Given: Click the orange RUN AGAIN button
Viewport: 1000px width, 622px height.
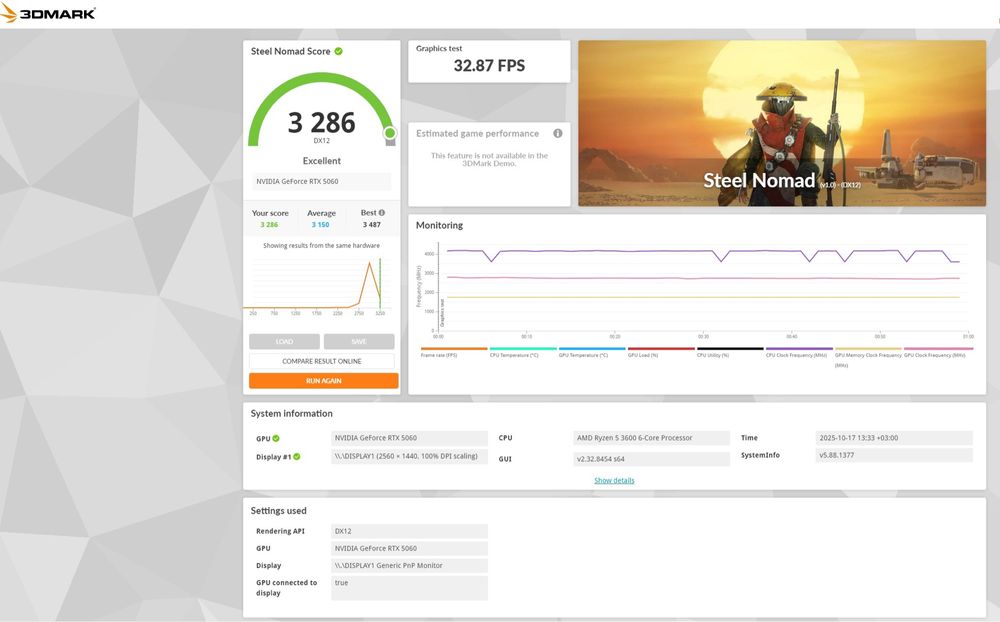Looking at the screenshot, I should pyautogui.click(x=324, y=381).
